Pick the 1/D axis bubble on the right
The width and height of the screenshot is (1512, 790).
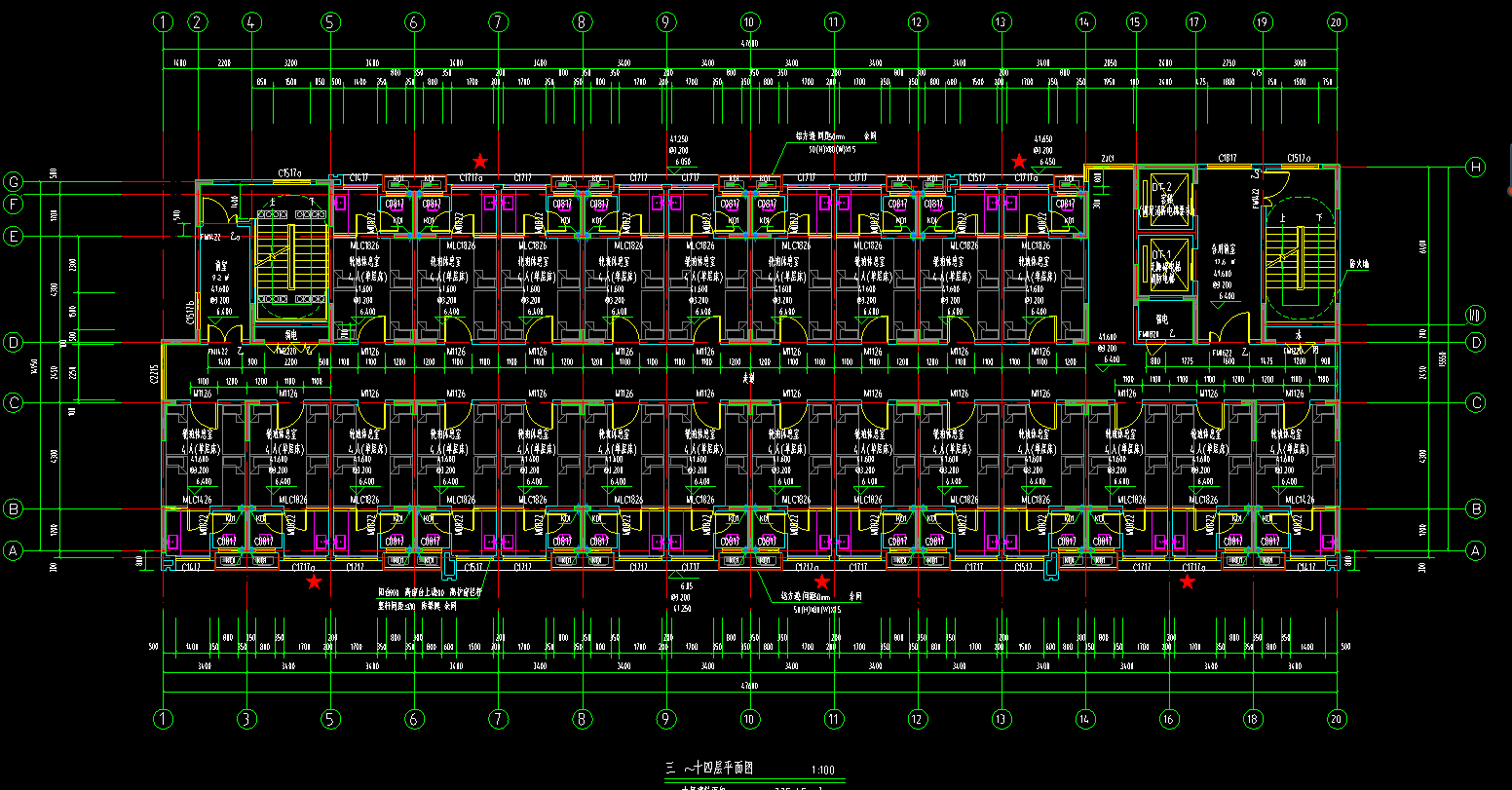pyautogui.click(x=1476, y=314)
